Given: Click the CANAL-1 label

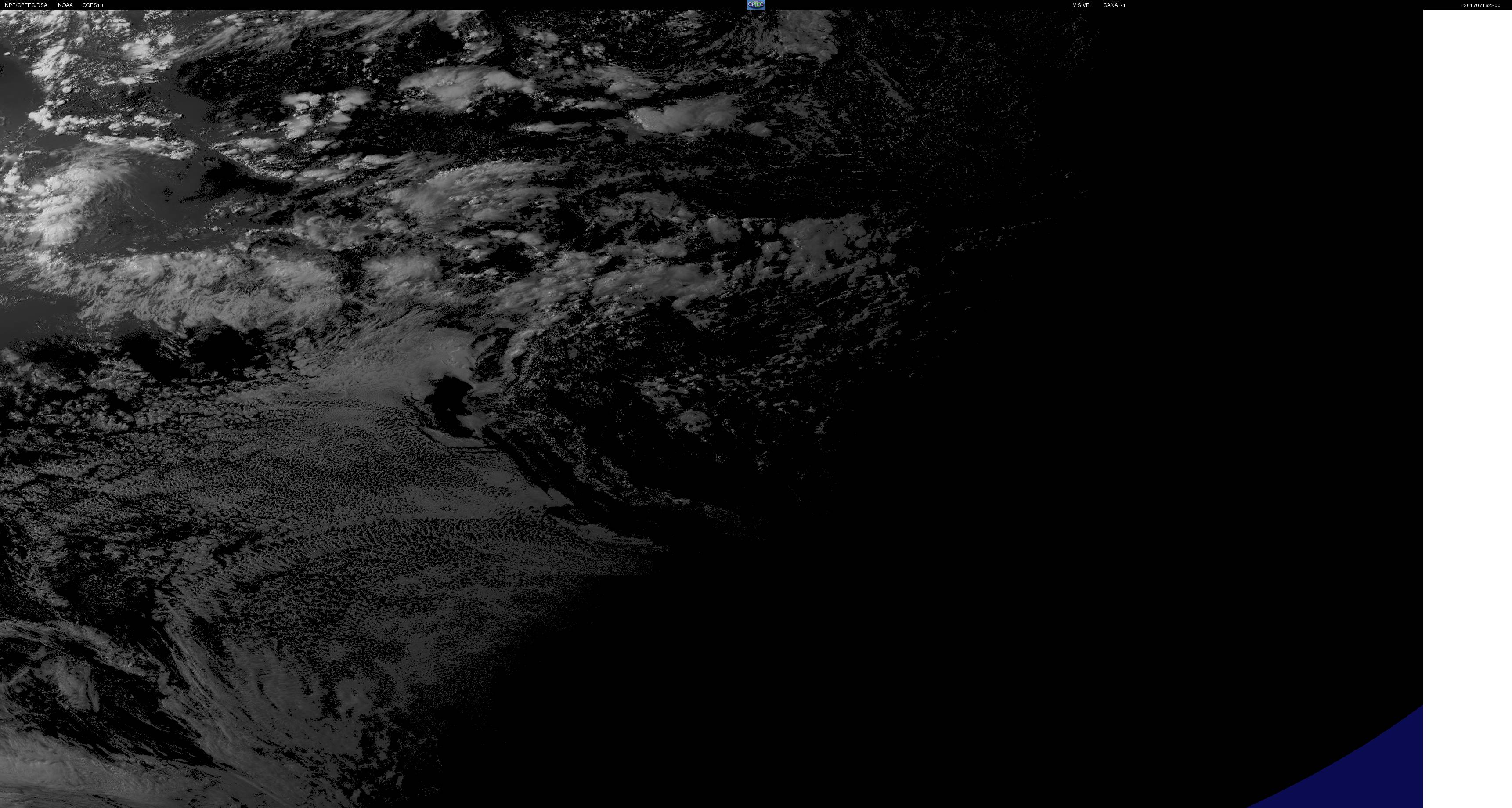Looking at the screenshot, I should click(x=1114, y=5).
